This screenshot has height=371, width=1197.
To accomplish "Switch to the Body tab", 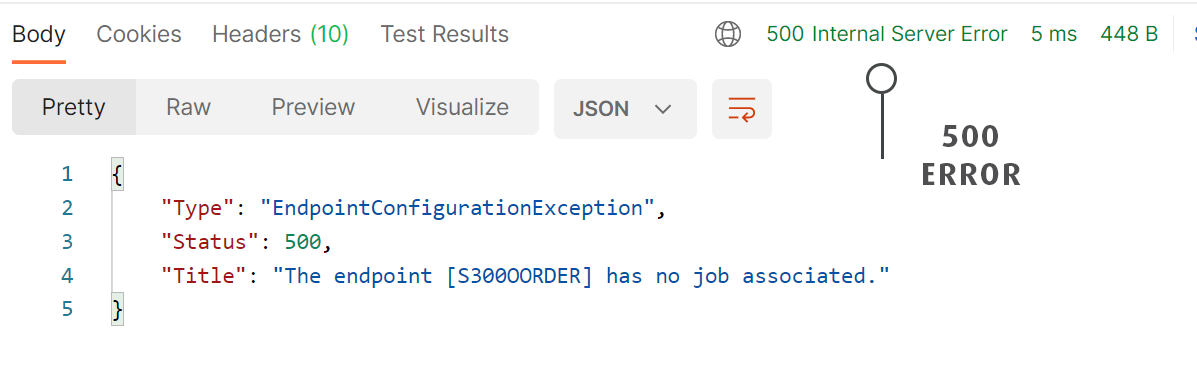I will [39, 34].
